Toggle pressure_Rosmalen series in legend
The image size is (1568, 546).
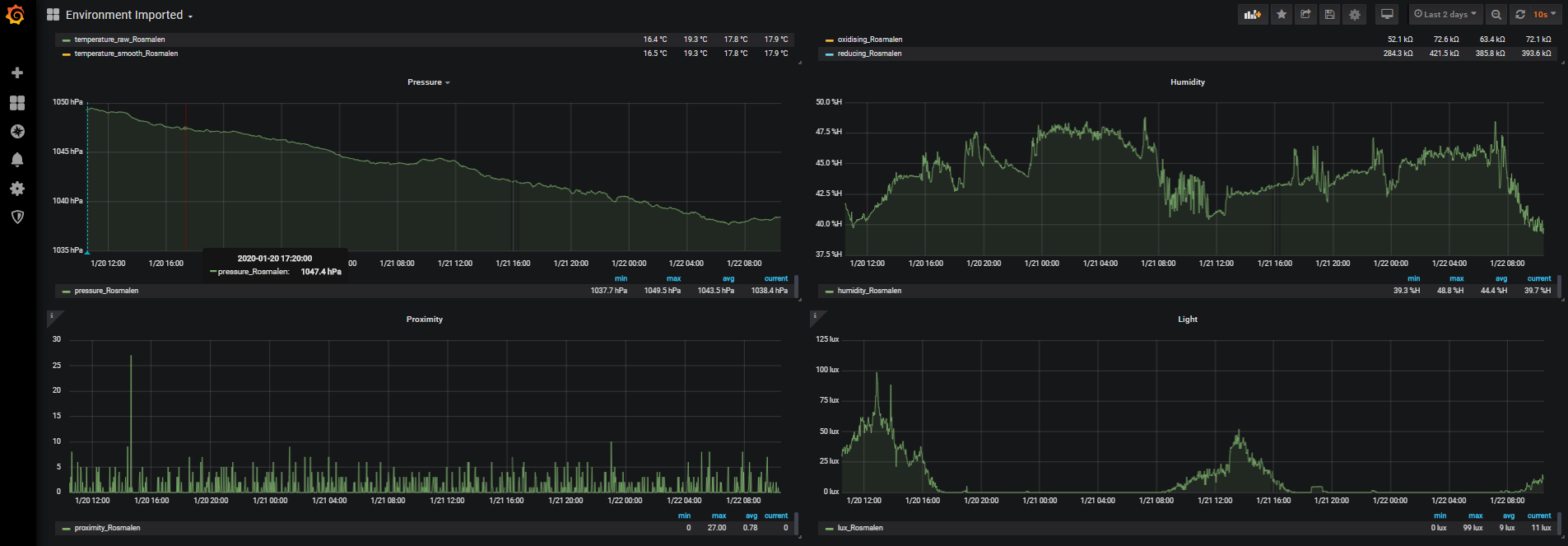(x=106, y=291)
